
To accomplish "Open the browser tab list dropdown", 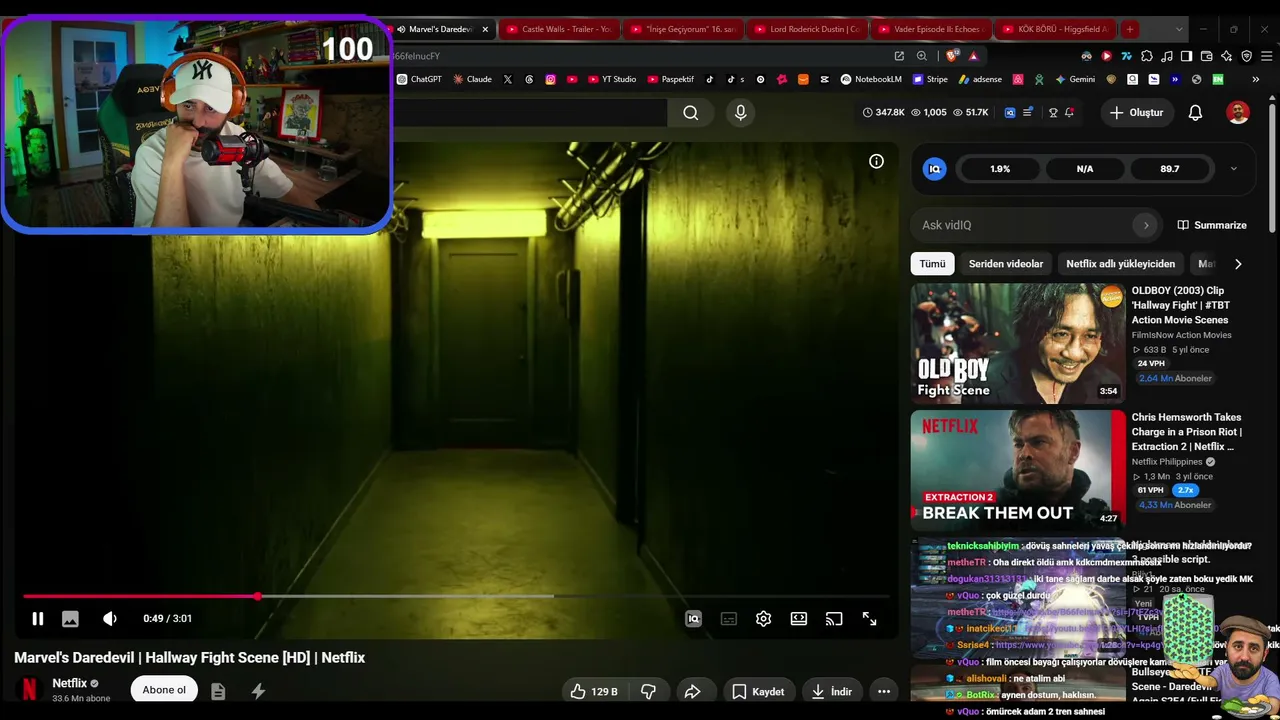I will point(1179,29).
